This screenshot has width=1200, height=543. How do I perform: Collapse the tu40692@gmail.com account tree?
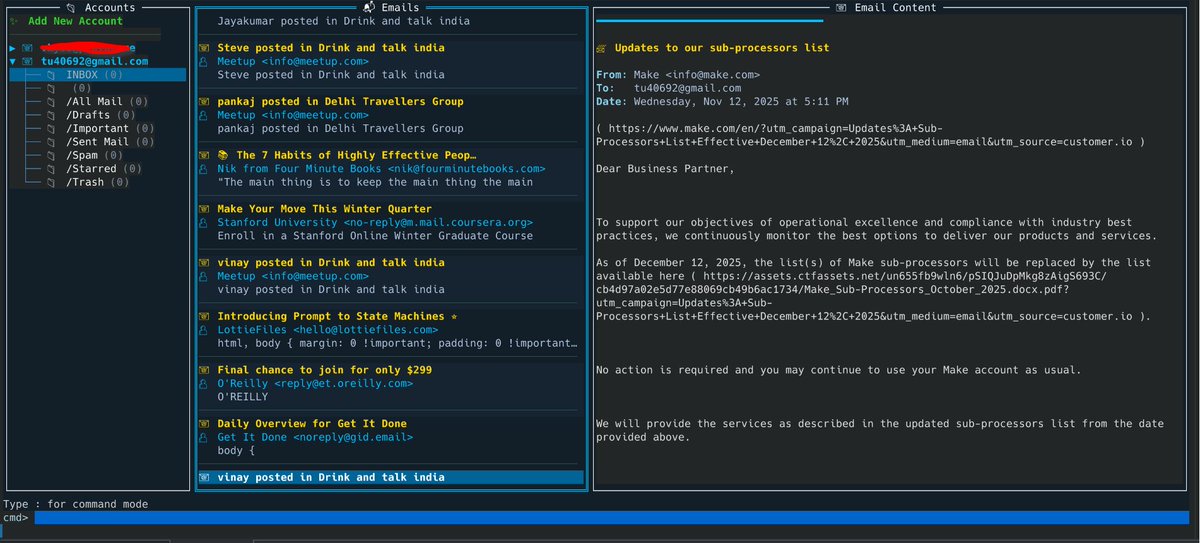pyautogui.click(x=13, y=61)
